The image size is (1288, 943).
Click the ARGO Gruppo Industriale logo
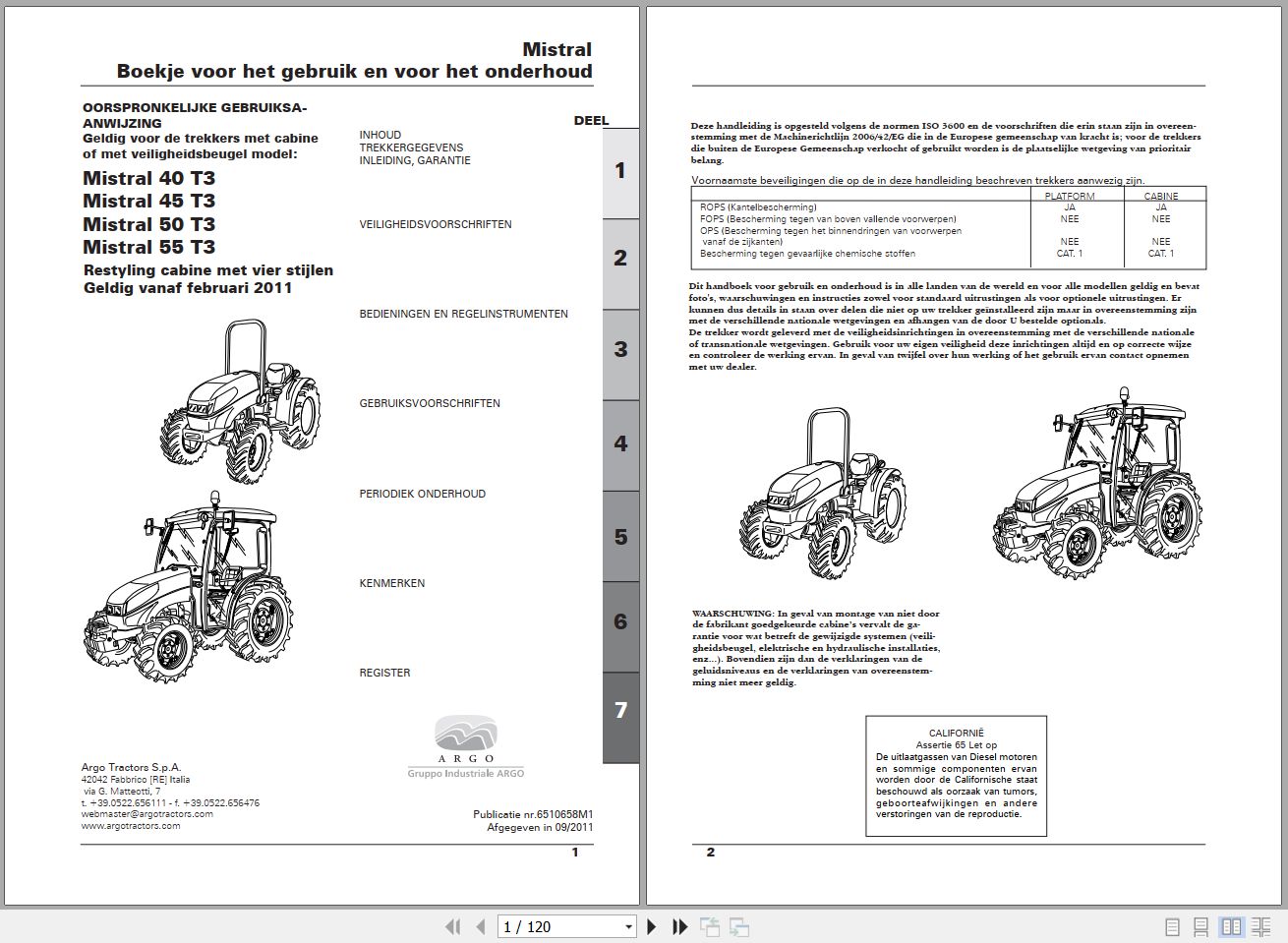[466, 747]
